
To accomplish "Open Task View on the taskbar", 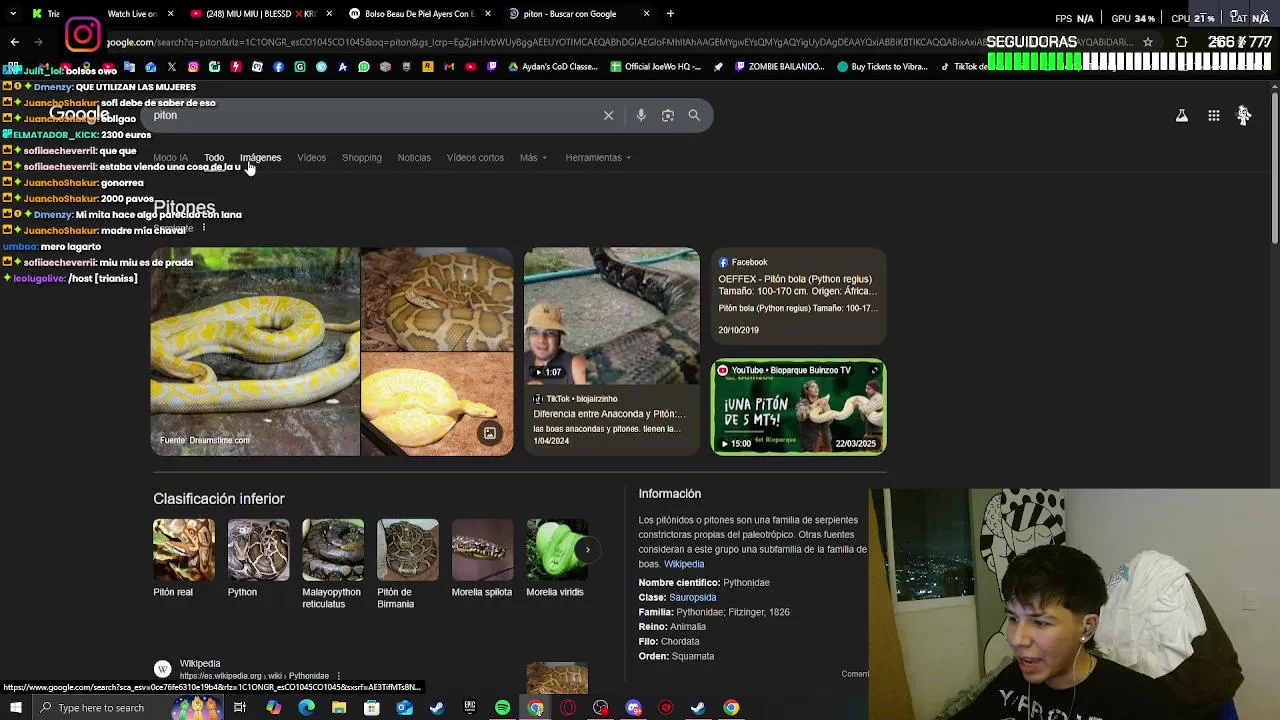I will click(x=240, y=708).
